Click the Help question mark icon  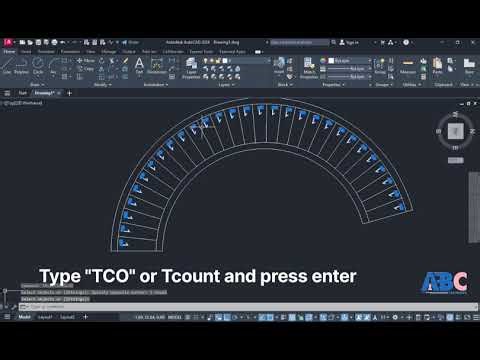[406, 42]
